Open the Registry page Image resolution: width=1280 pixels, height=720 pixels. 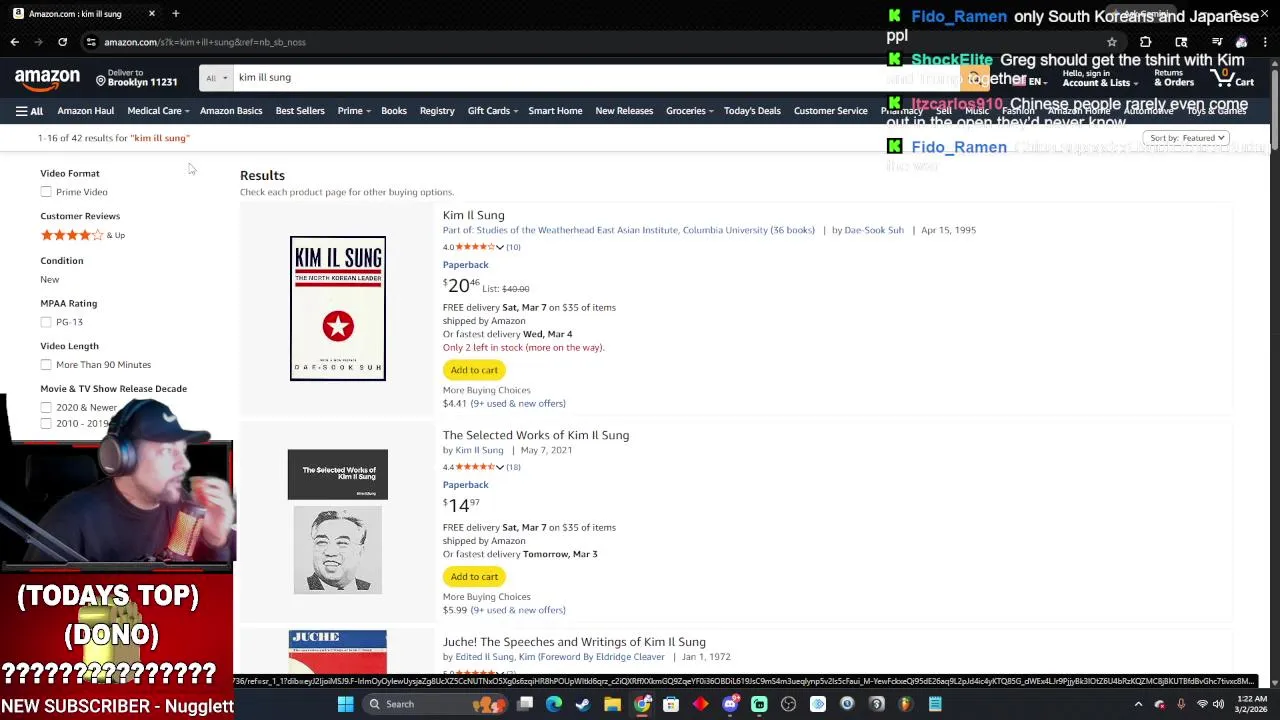pos(437,111)
